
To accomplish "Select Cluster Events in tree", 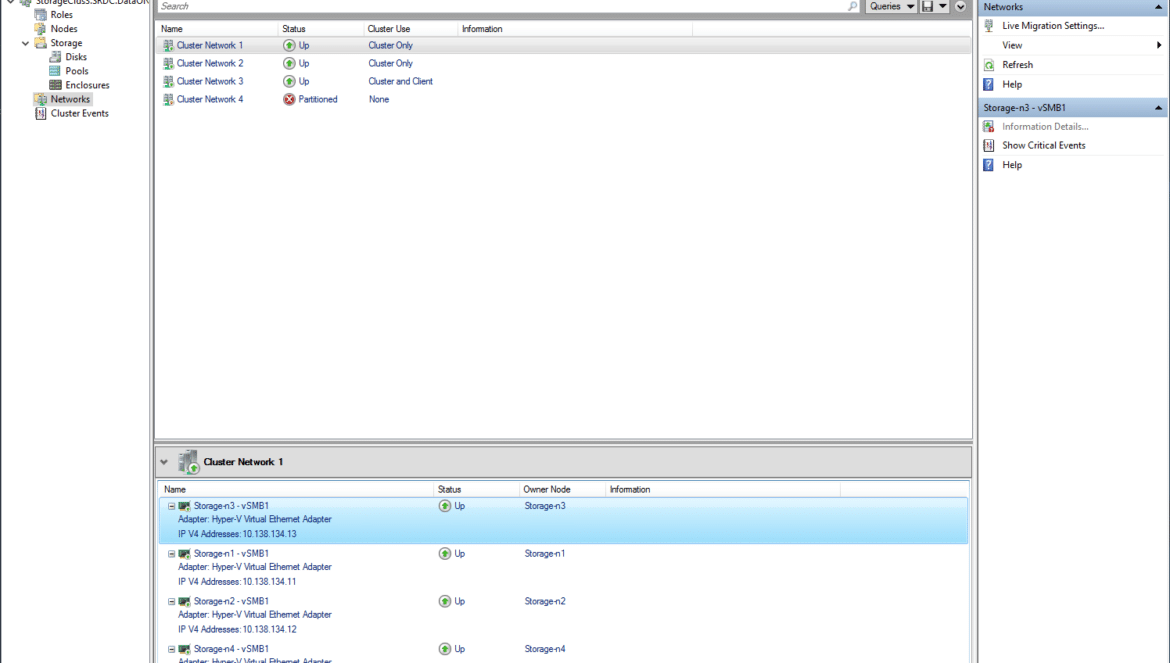I will [79, 113].
